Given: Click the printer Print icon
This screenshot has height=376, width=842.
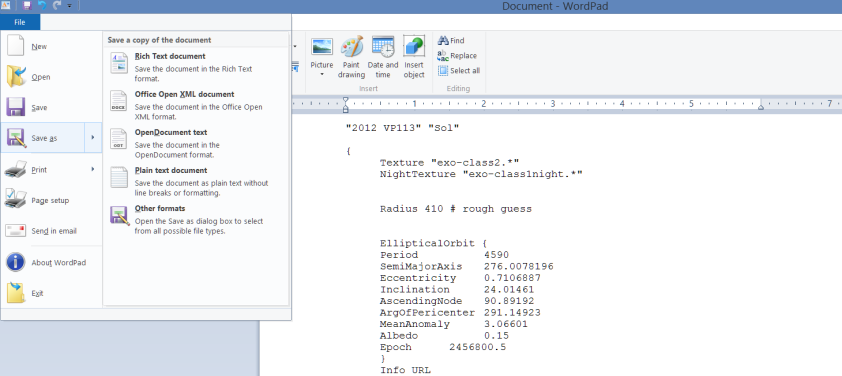Looking at the screenshot, I should point(16,169).
